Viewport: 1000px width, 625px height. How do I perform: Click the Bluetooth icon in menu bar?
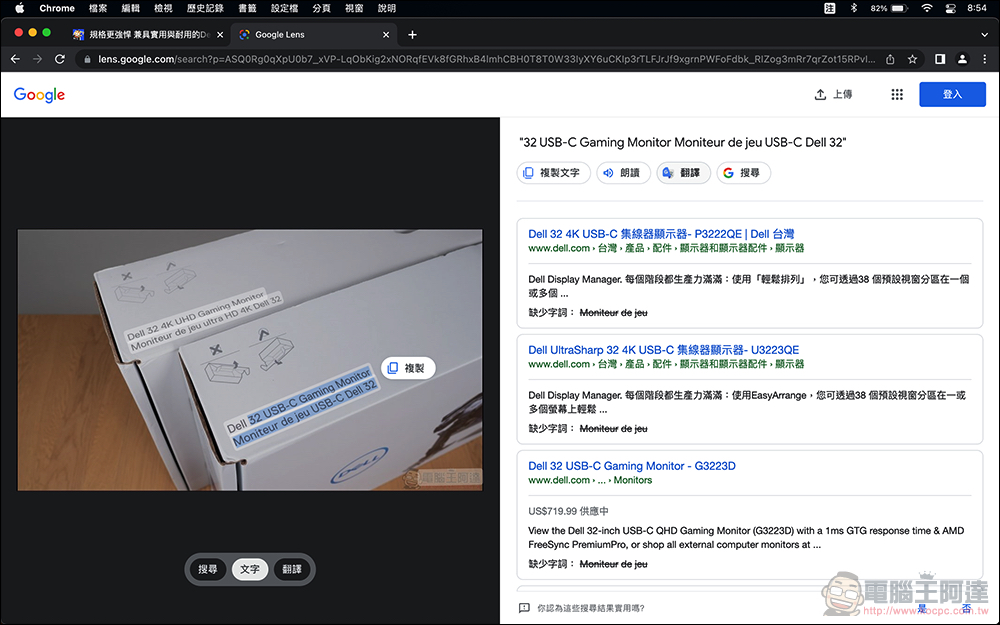[854, 8]
